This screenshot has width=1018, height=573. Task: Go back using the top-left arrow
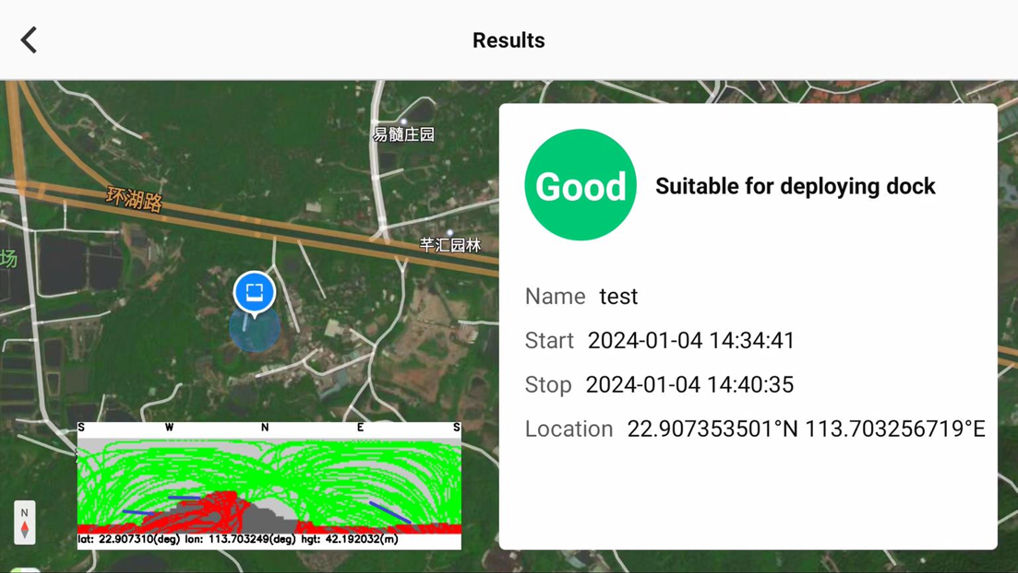click(29, 40)
